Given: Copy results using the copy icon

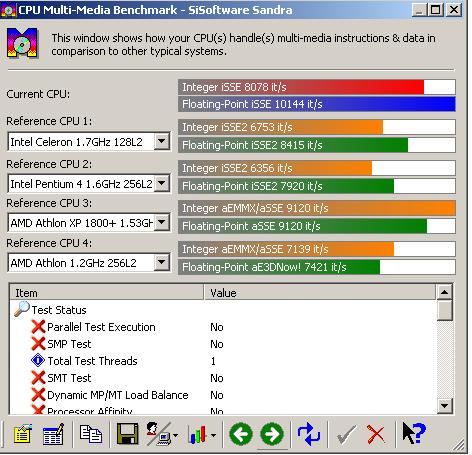Looking at the screenshot, I should [x=91, y=434].
